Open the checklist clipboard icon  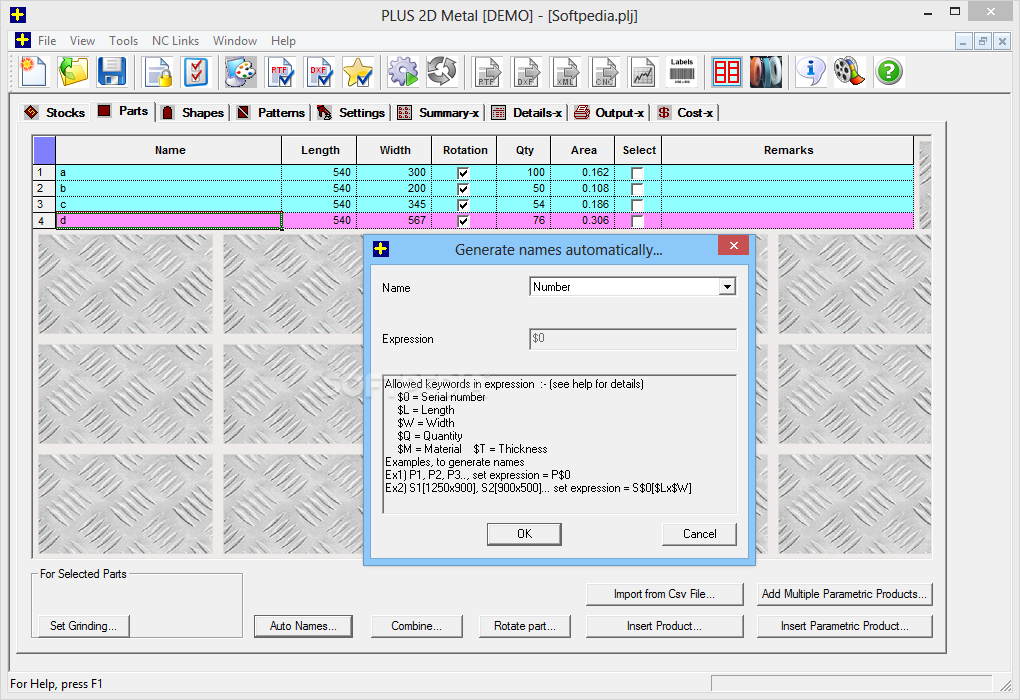pos(196,72)
